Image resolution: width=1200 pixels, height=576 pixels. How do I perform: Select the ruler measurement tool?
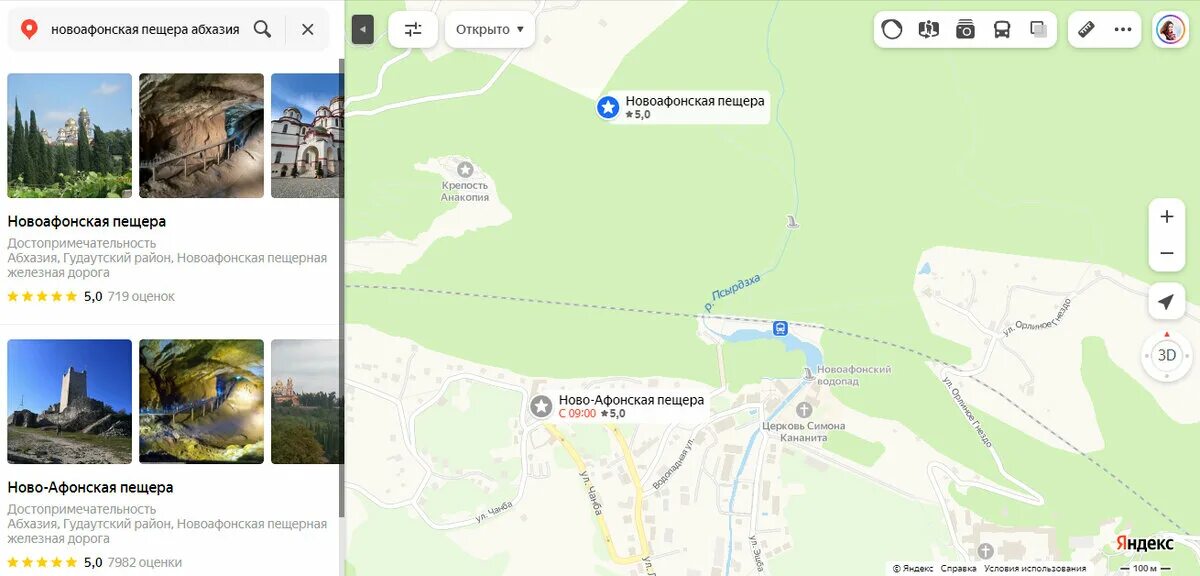(1087, 29)
